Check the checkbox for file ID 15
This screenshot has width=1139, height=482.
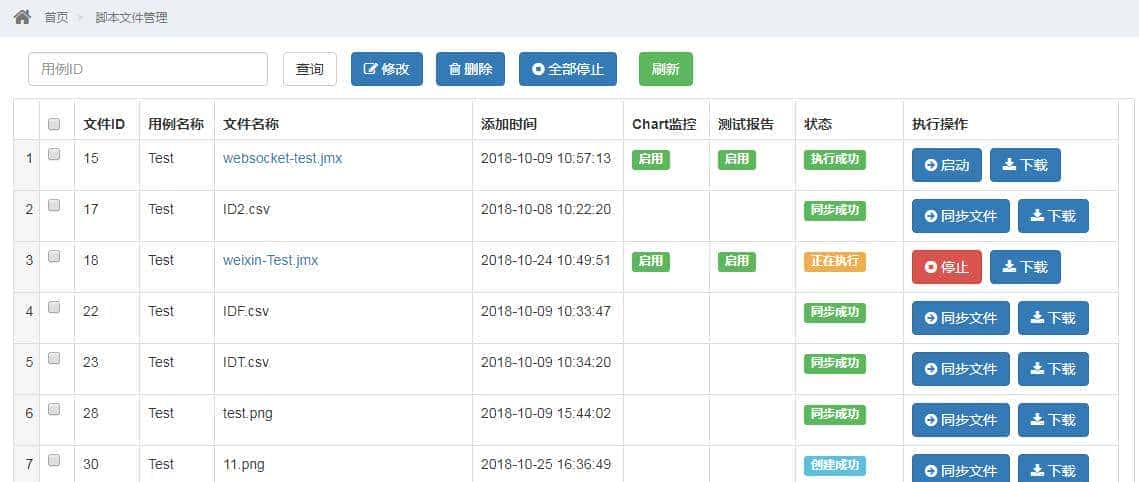point(54,154)
